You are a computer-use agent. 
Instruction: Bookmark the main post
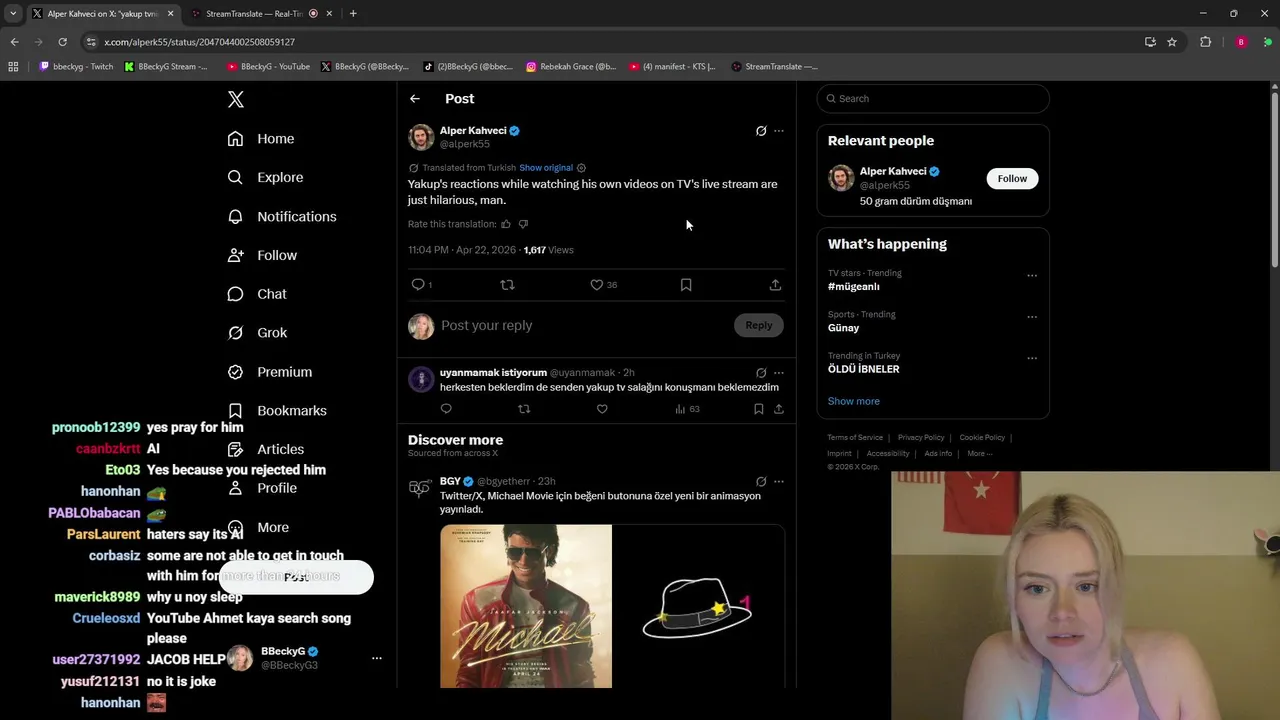(x=686, y=285)
